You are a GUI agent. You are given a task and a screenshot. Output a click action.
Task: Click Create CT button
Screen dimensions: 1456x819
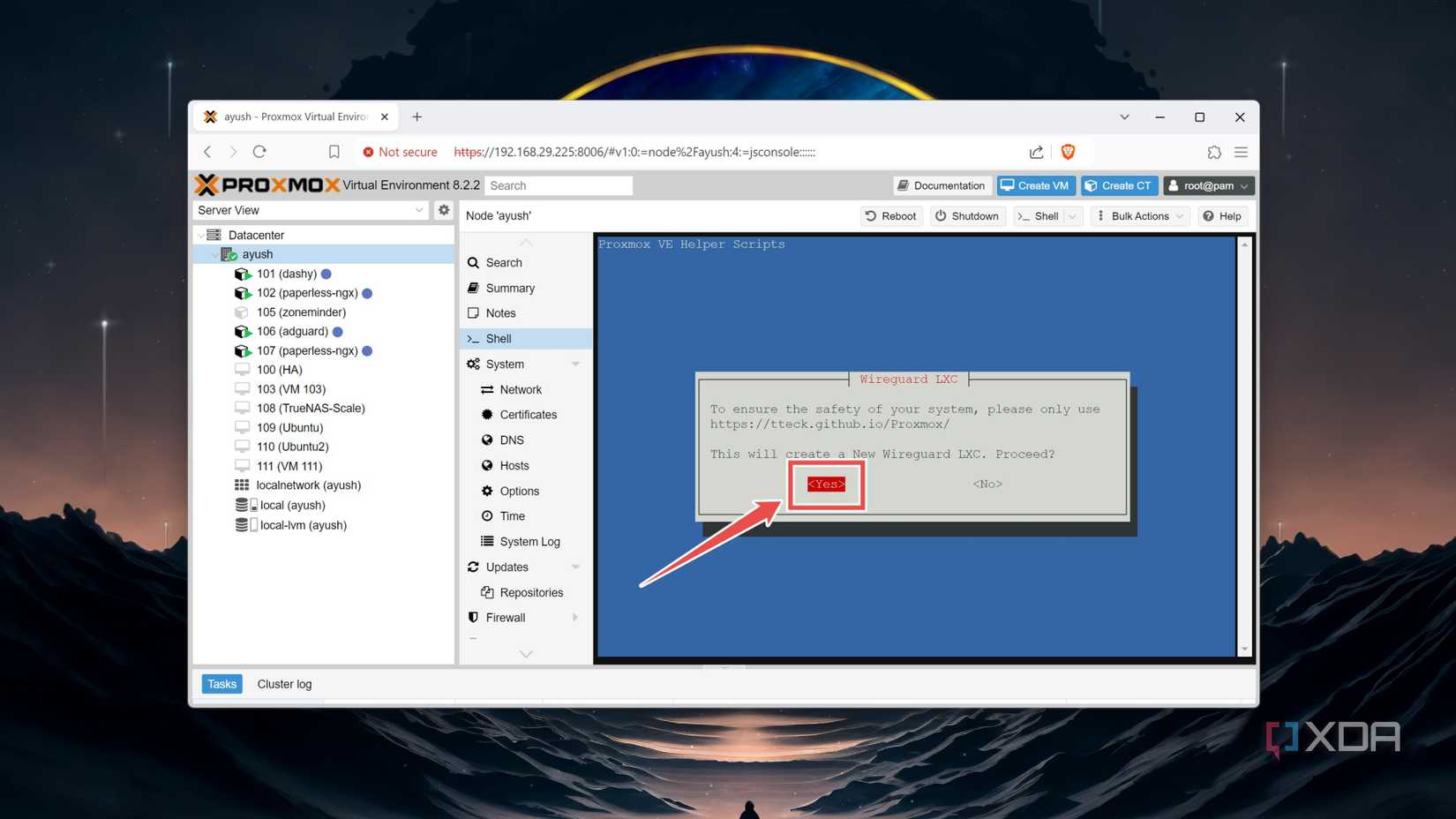coord(1118,185)
